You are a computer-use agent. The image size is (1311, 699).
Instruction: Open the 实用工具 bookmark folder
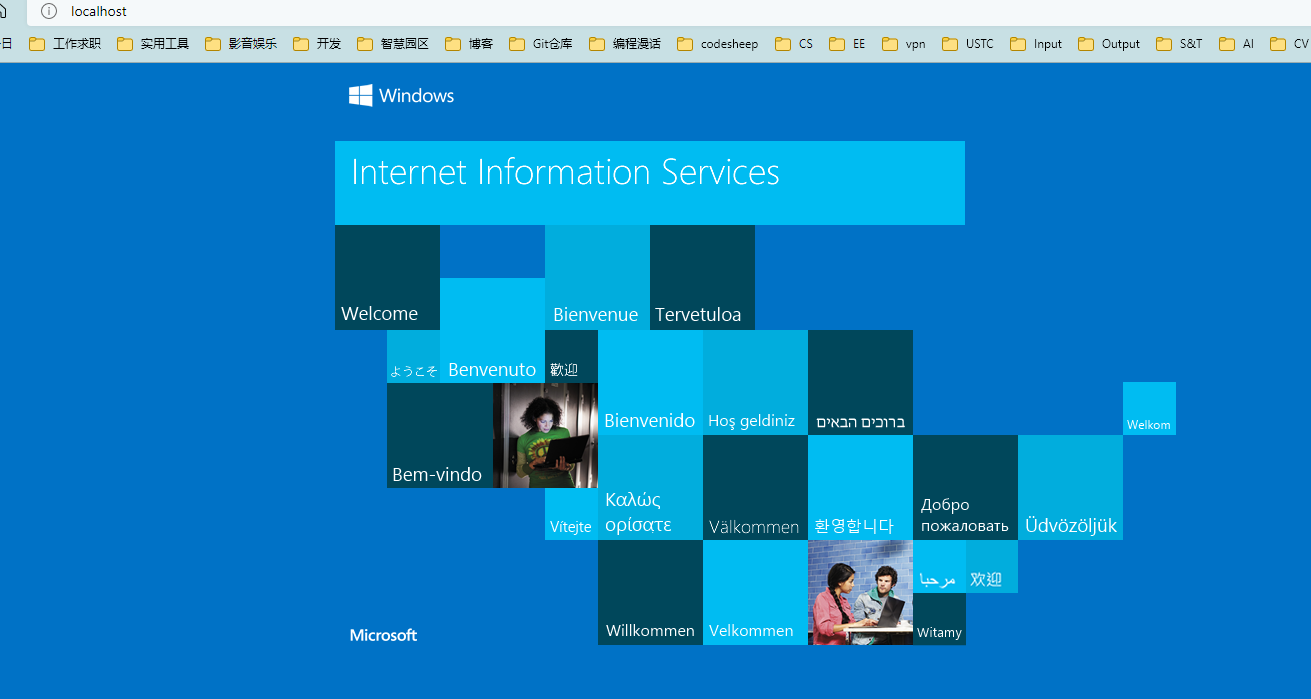click(x=153, y=44)
